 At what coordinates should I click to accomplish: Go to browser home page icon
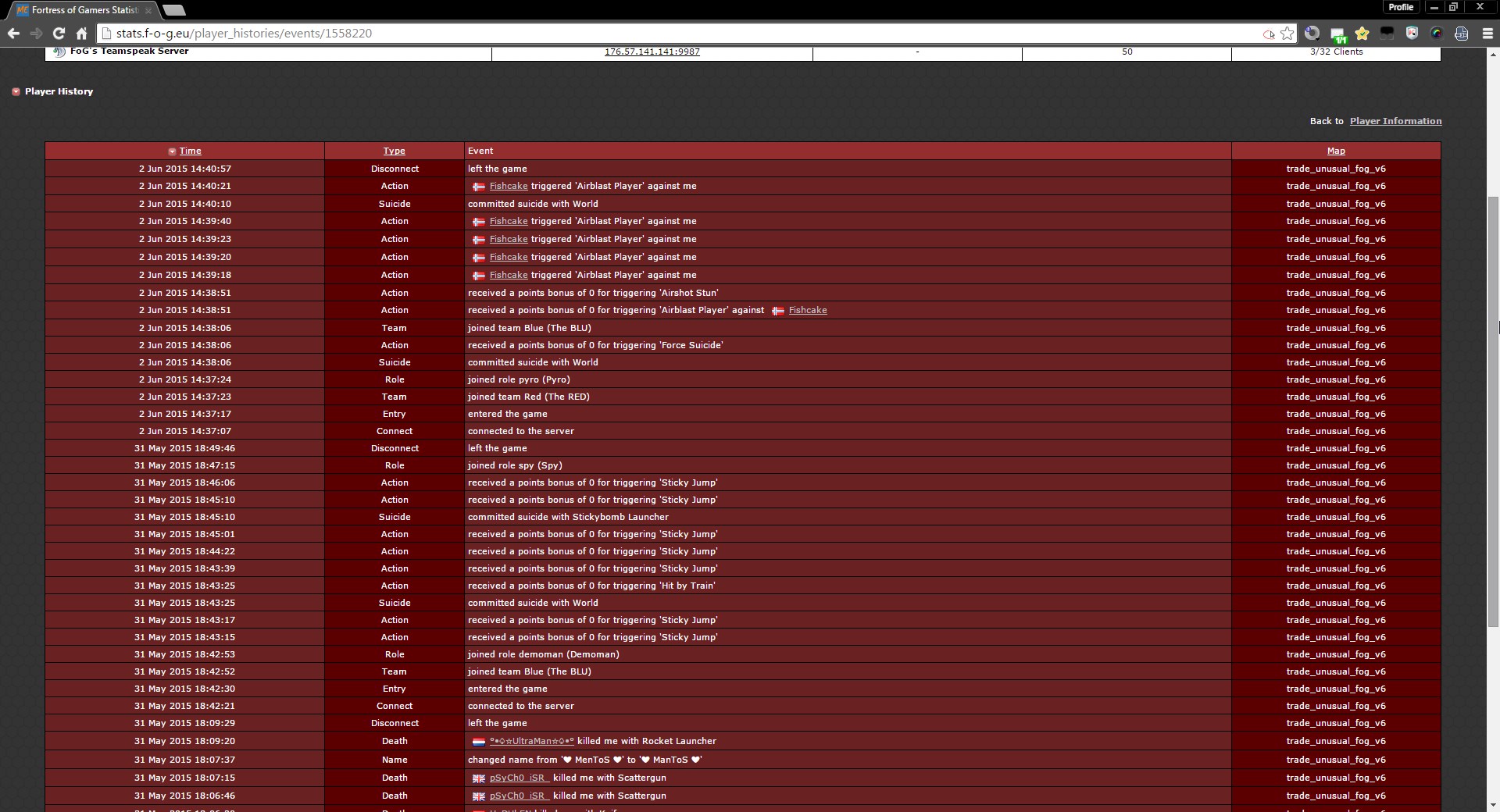tap(81, 34)
